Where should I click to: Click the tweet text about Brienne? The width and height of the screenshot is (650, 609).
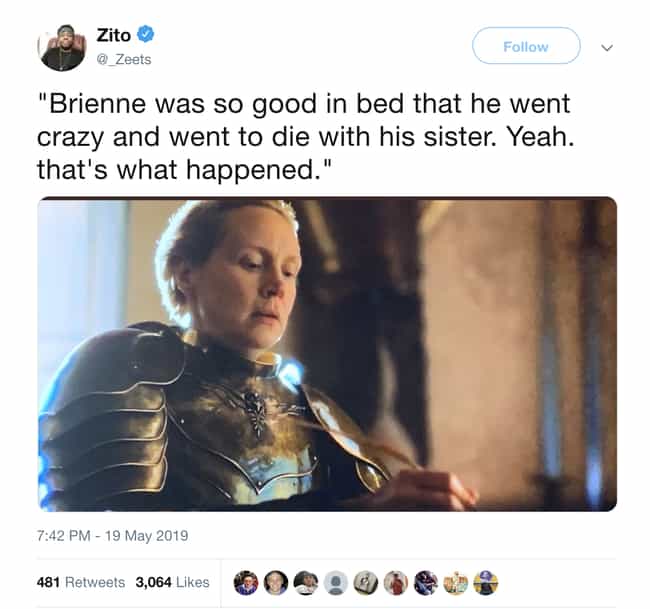pyautogui.click(x=306, y=136)
